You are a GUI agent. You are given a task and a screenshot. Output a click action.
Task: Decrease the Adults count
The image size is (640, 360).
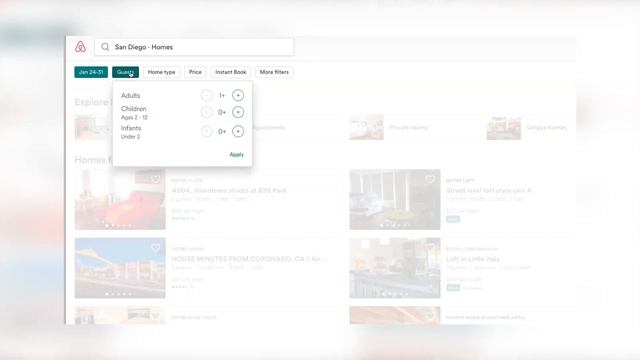207,96
